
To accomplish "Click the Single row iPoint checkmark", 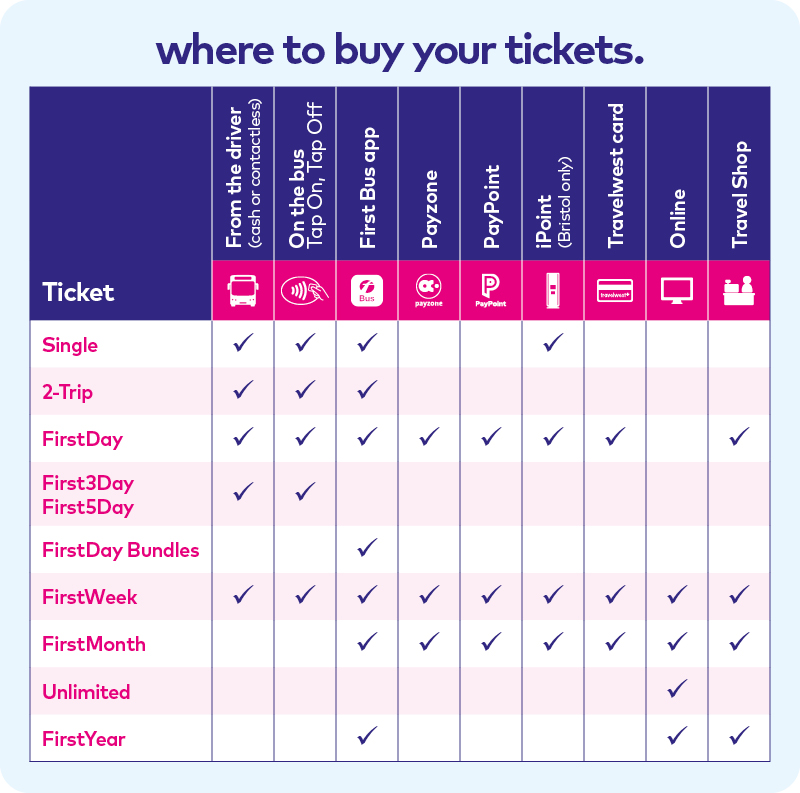I will [553, 344].
